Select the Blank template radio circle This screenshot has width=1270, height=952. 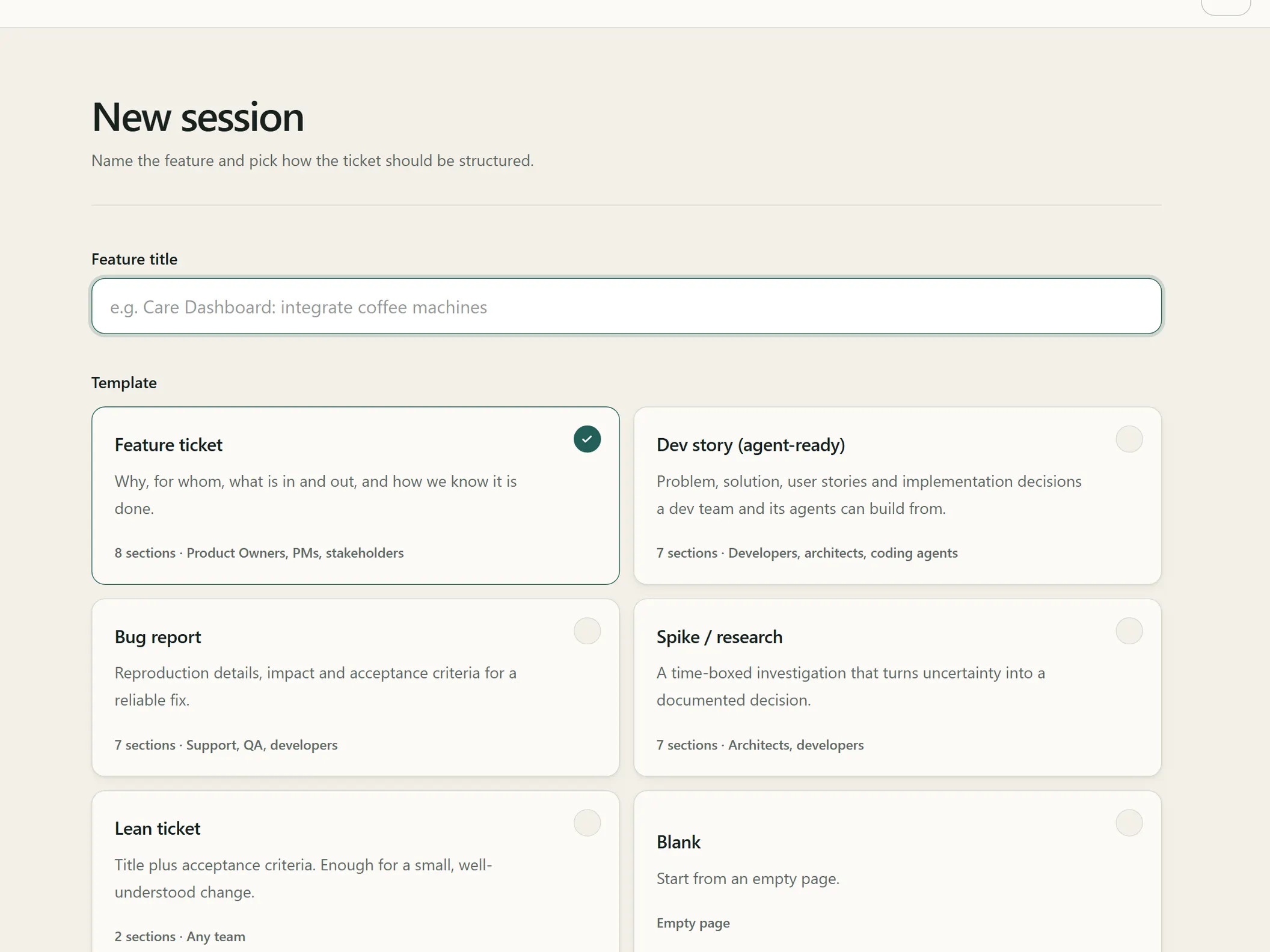point(1129,823)
